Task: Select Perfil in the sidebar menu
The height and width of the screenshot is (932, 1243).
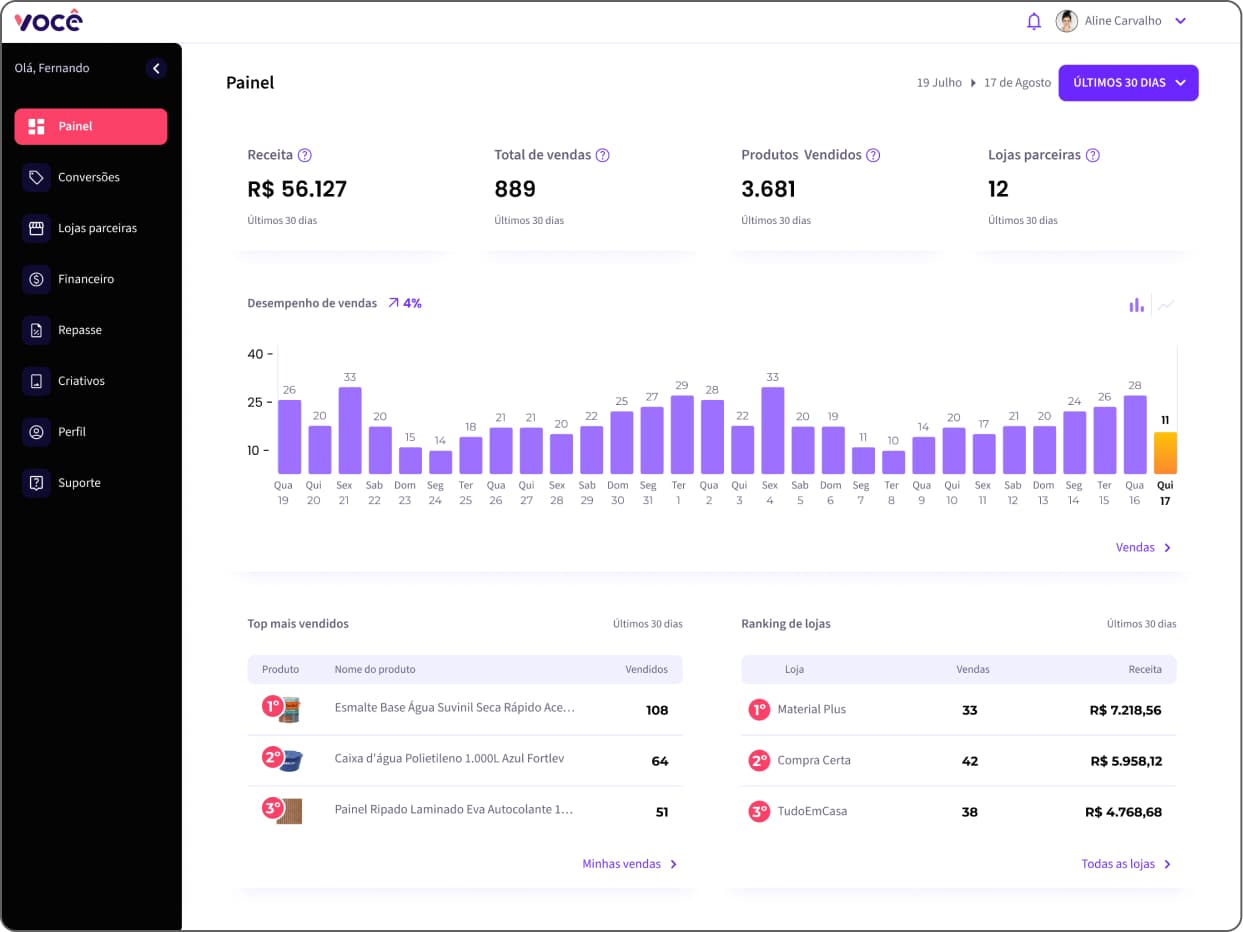Action: 72,432
